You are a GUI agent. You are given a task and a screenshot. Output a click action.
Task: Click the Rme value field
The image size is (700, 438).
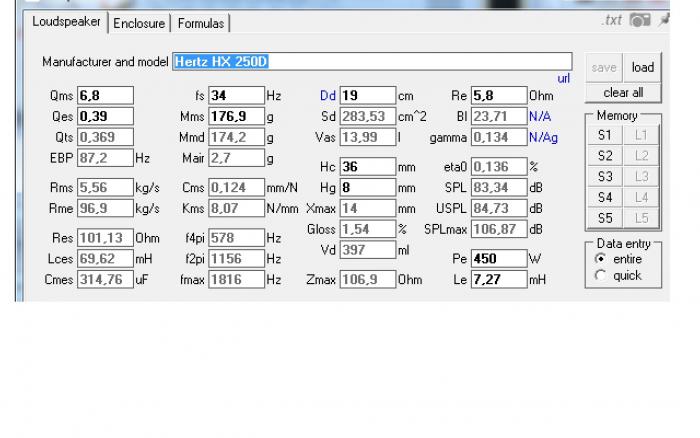105,208
